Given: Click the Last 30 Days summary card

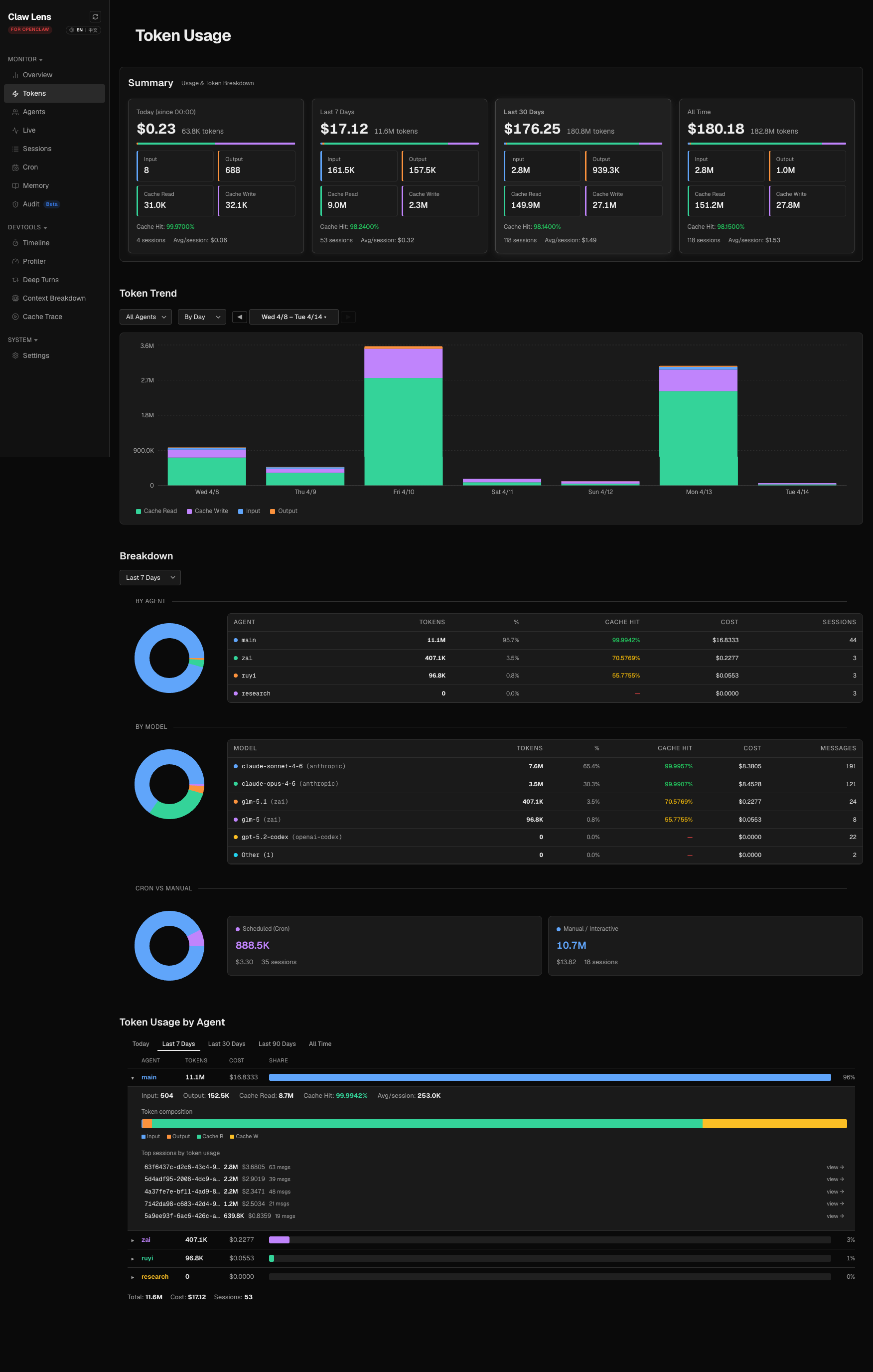Looking at the screenshot, I should 583,176.
